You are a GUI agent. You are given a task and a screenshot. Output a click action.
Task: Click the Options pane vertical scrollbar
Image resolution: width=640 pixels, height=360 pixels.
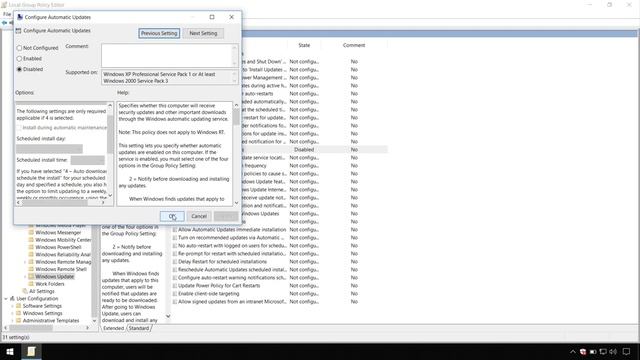(110, 150)
